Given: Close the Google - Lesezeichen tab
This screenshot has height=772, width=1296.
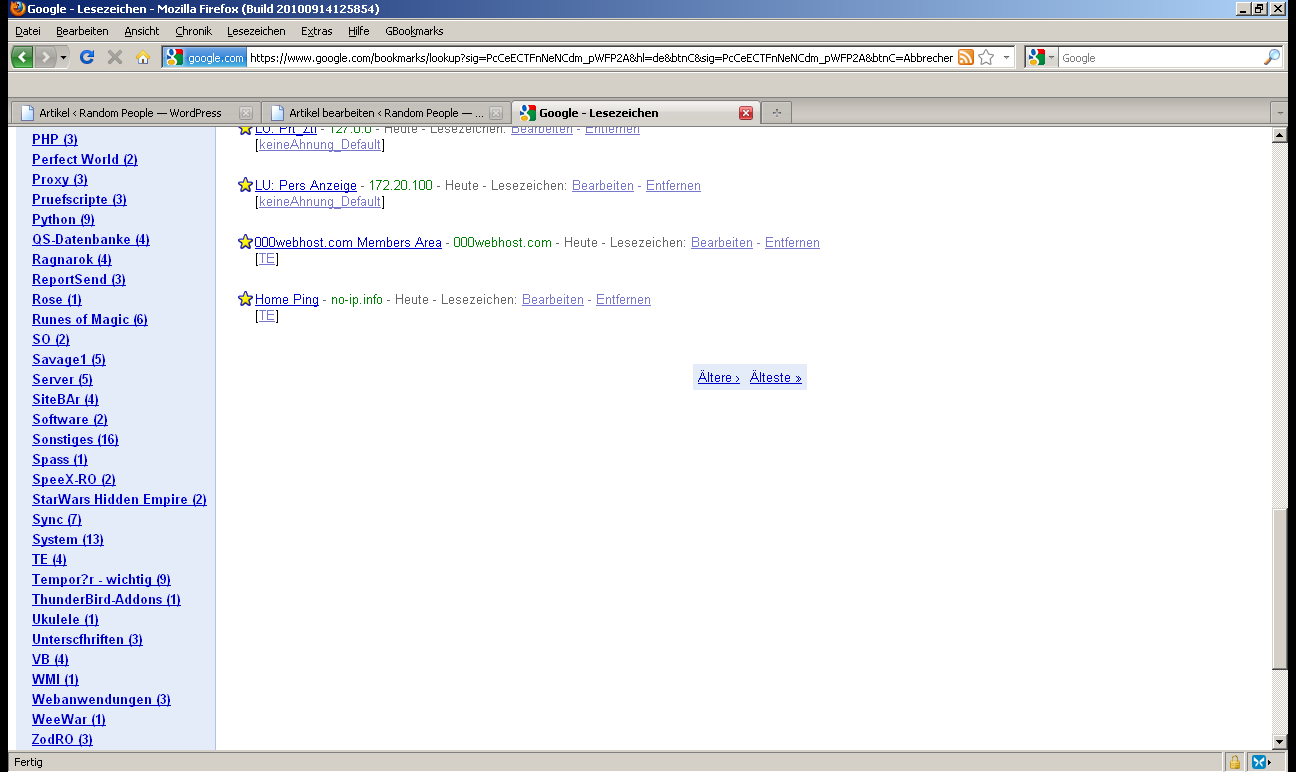Looking at the screenshot, I should pos(745,113).
